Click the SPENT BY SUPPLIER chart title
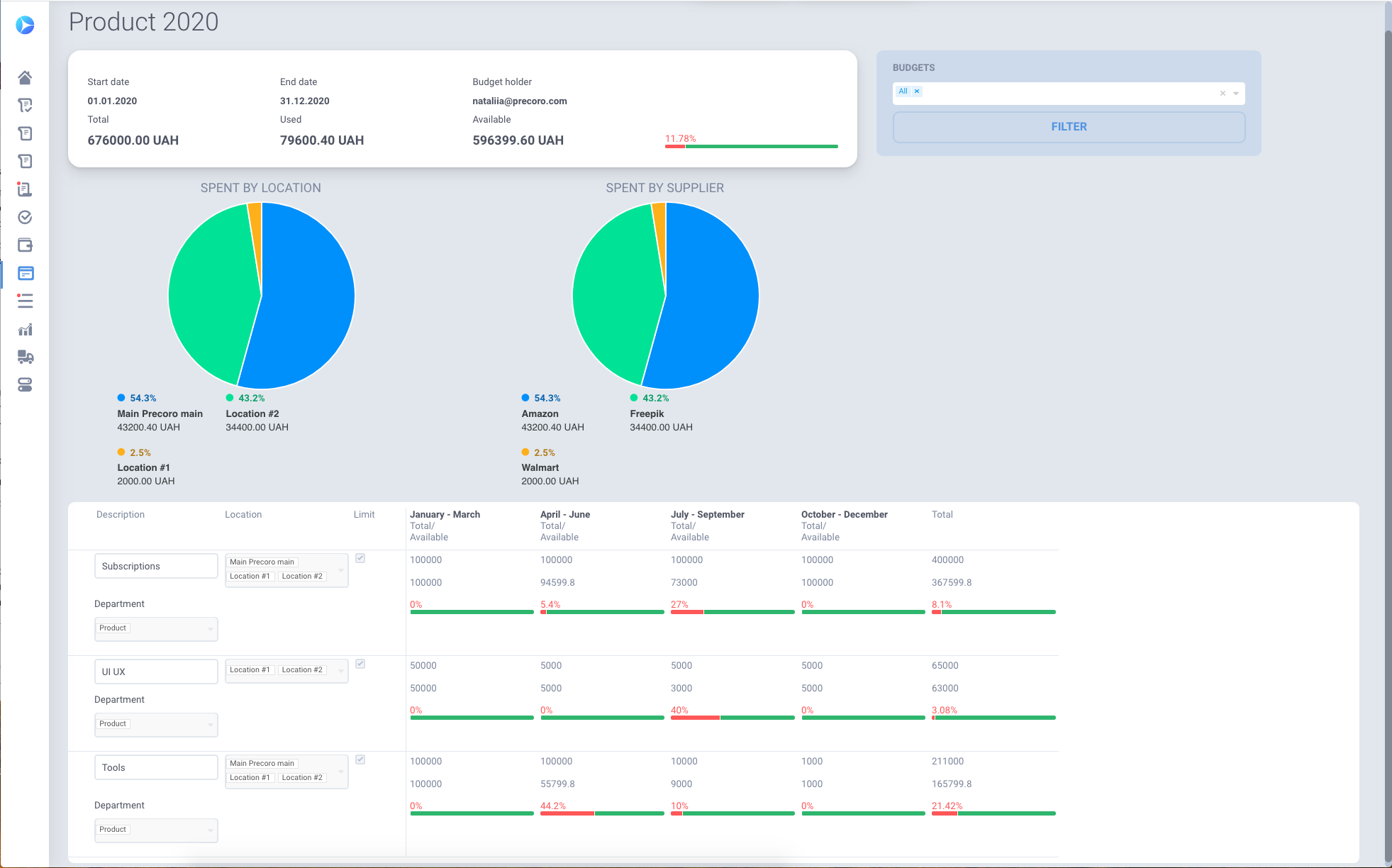This screenshot has width=1392, height=868. (664, 188)
